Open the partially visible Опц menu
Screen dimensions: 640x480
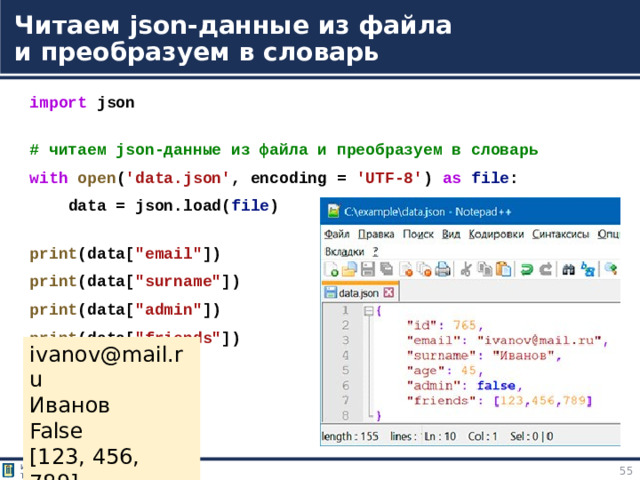(x=609, y=234)
